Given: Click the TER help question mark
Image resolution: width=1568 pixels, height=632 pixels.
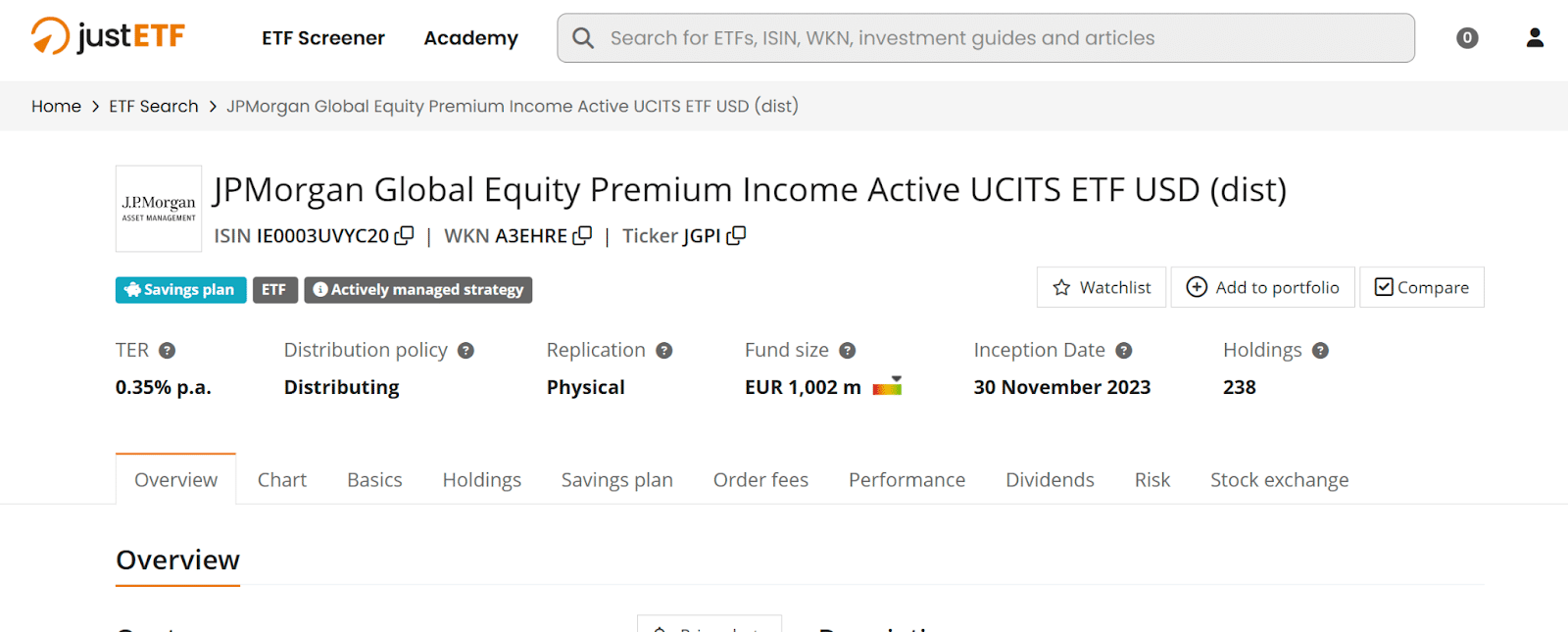Looking at the screenshot, I should coord(167,351).
